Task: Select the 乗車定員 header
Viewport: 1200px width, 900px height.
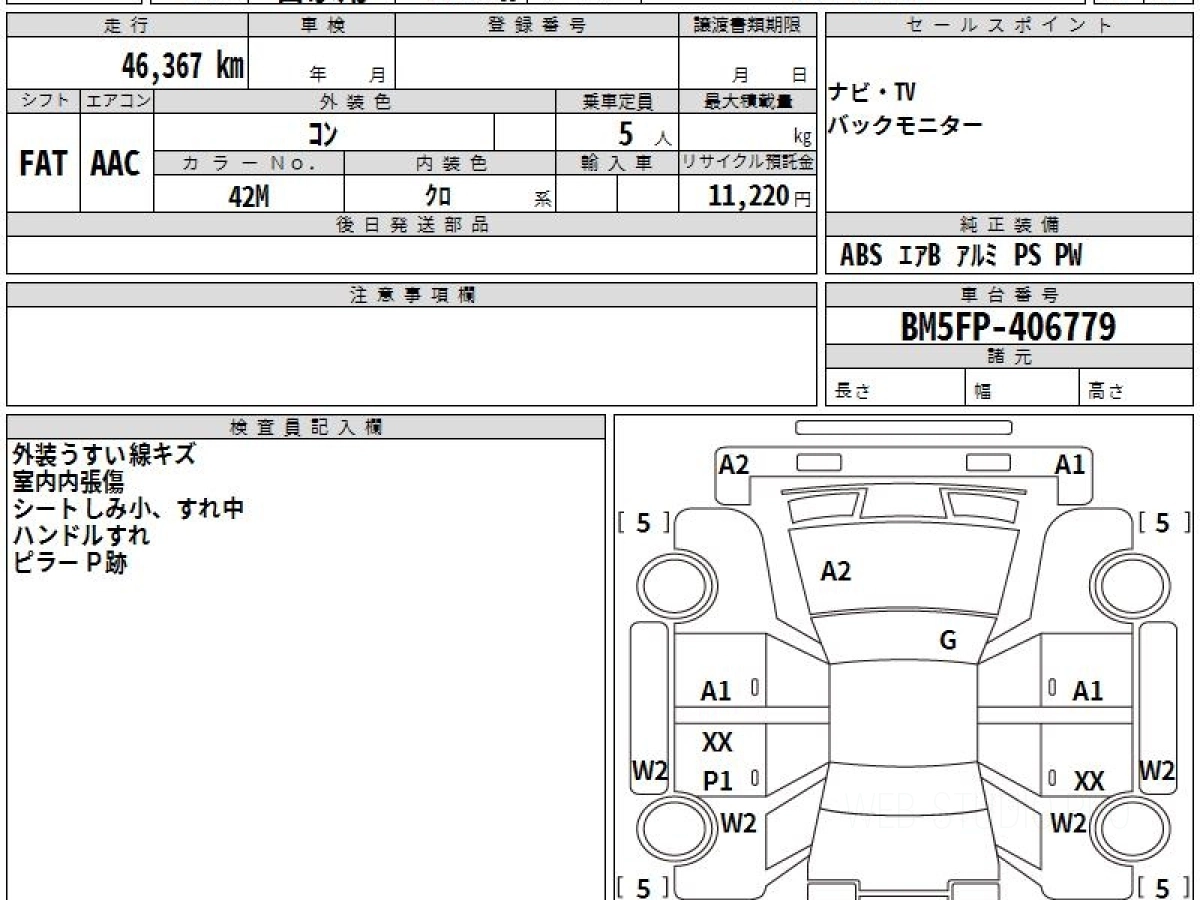Action: coord(617,101)
